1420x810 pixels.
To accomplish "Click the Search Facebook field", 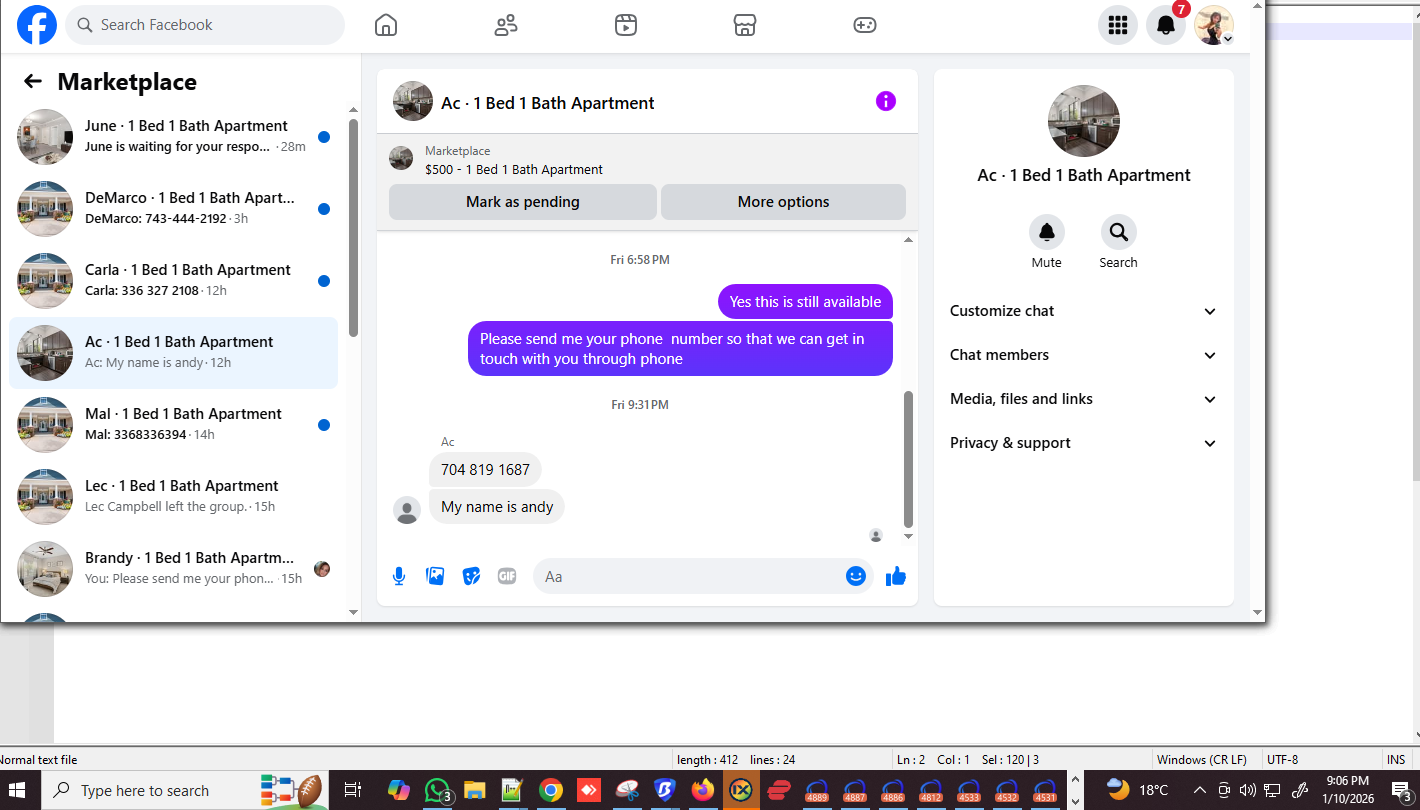I will tap(205, 25).
